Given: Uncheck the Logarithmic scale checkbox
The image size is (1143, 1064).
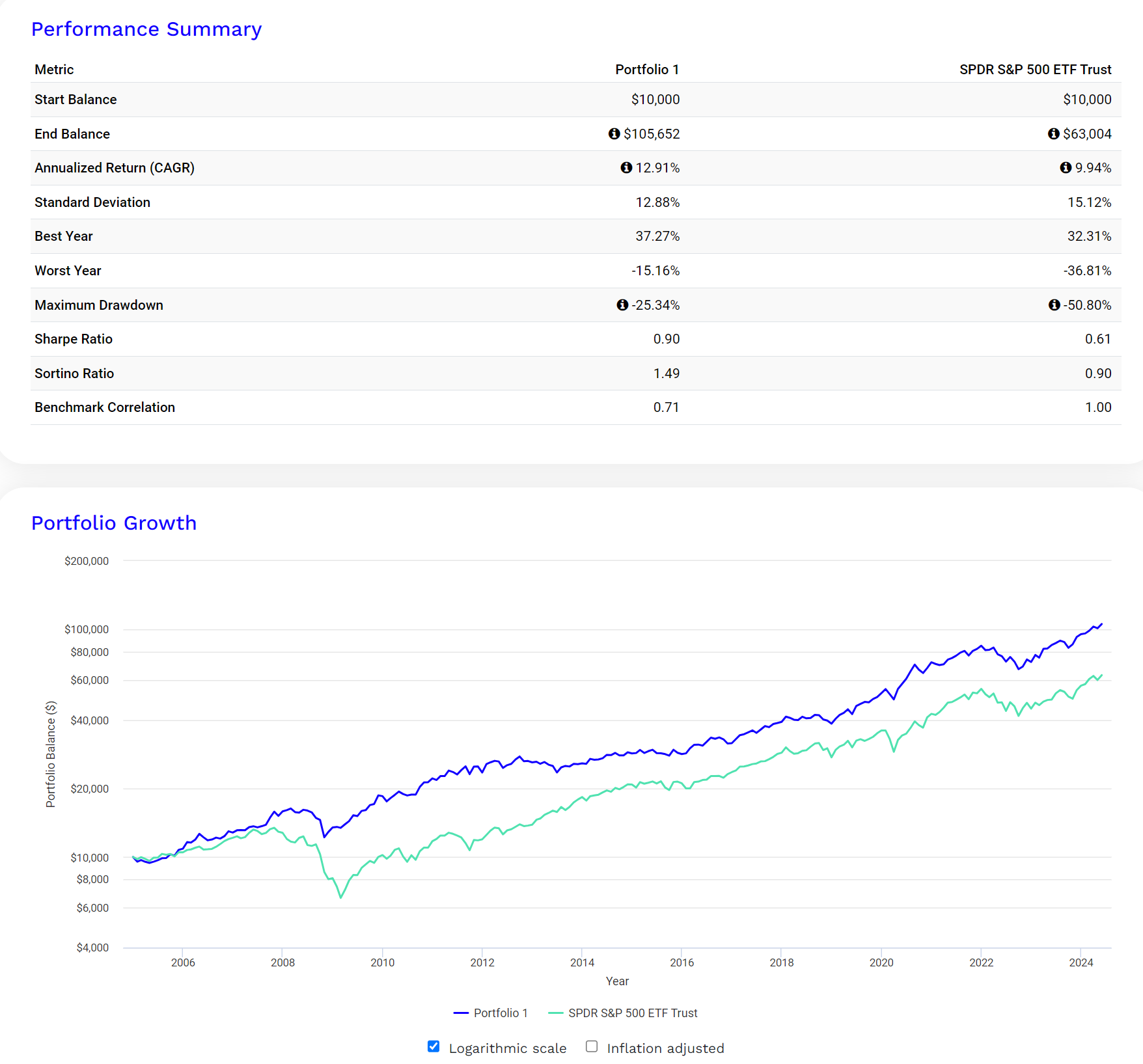Looking at the screenshot, I should pos(434,1046).
